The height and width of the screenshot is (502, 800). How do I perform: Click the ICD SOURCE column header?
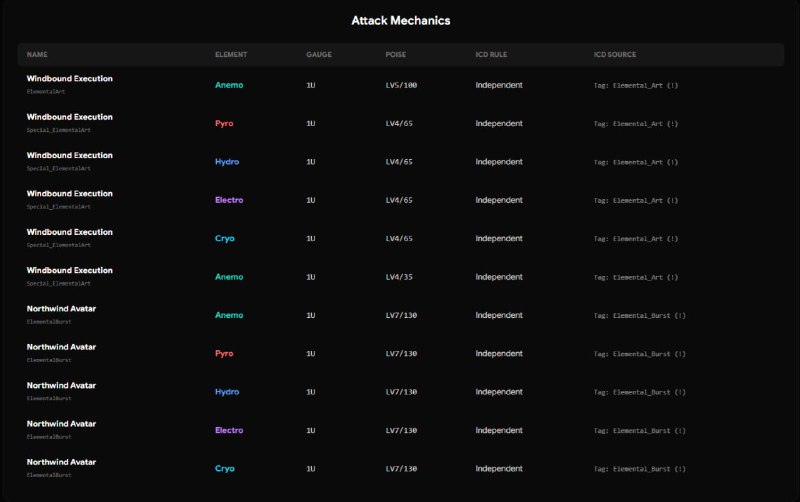pyautogui.click(x=615, y=54)
